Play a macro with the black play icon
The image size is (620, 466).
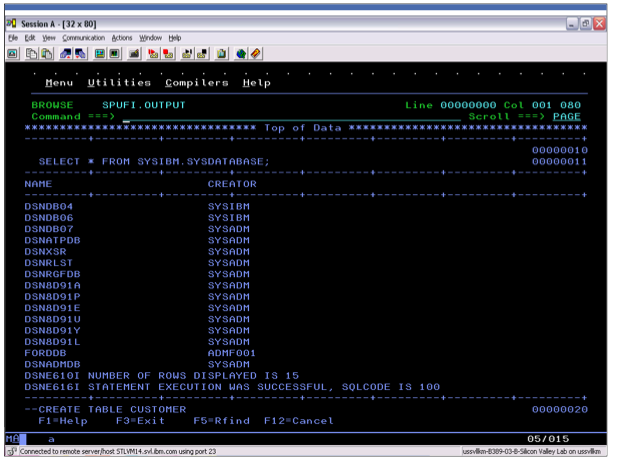click(187, 53)
